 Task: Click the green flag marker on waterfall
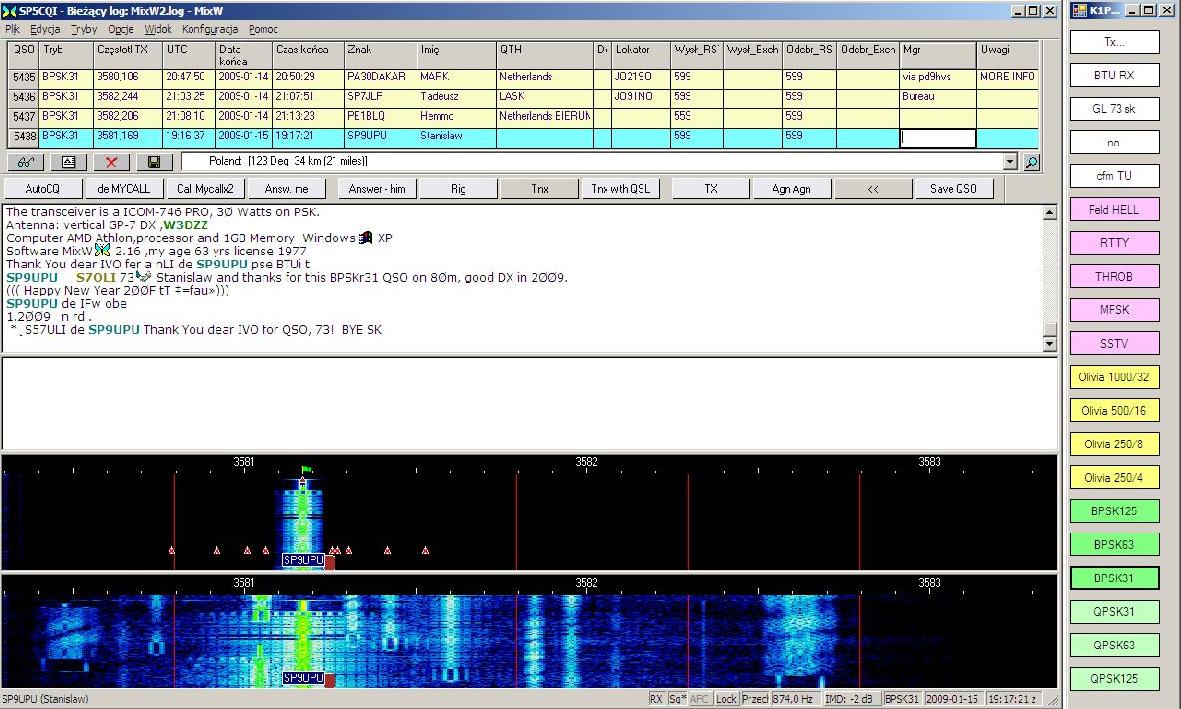306,470
